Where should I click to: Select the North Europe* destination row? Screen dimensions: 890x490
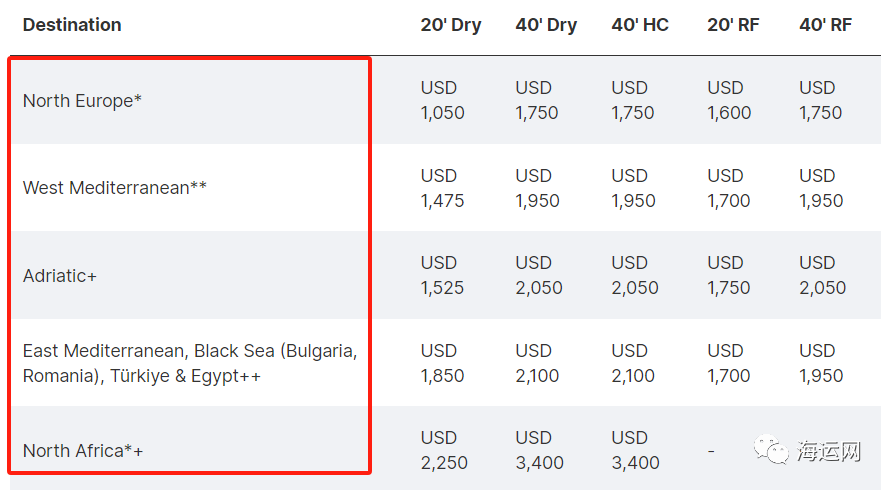click(x=82, y=101)
